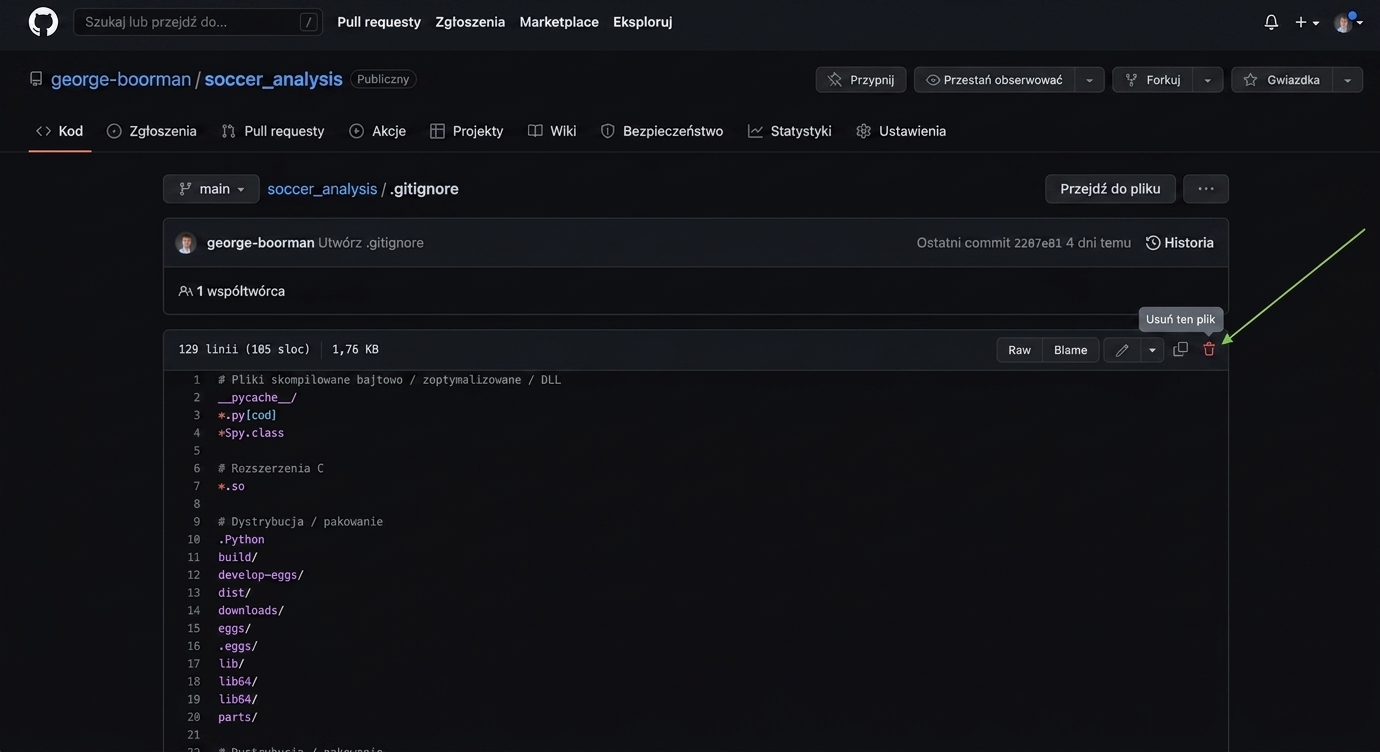Click the develop-eggs/ code line
1380x752 pixels.
pyautogui.click(x=261, y=575)
